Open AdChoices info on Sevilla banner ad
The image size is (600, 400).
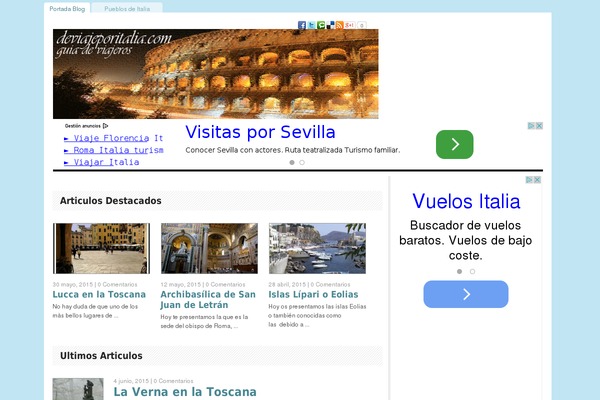(x=531, y=126)
